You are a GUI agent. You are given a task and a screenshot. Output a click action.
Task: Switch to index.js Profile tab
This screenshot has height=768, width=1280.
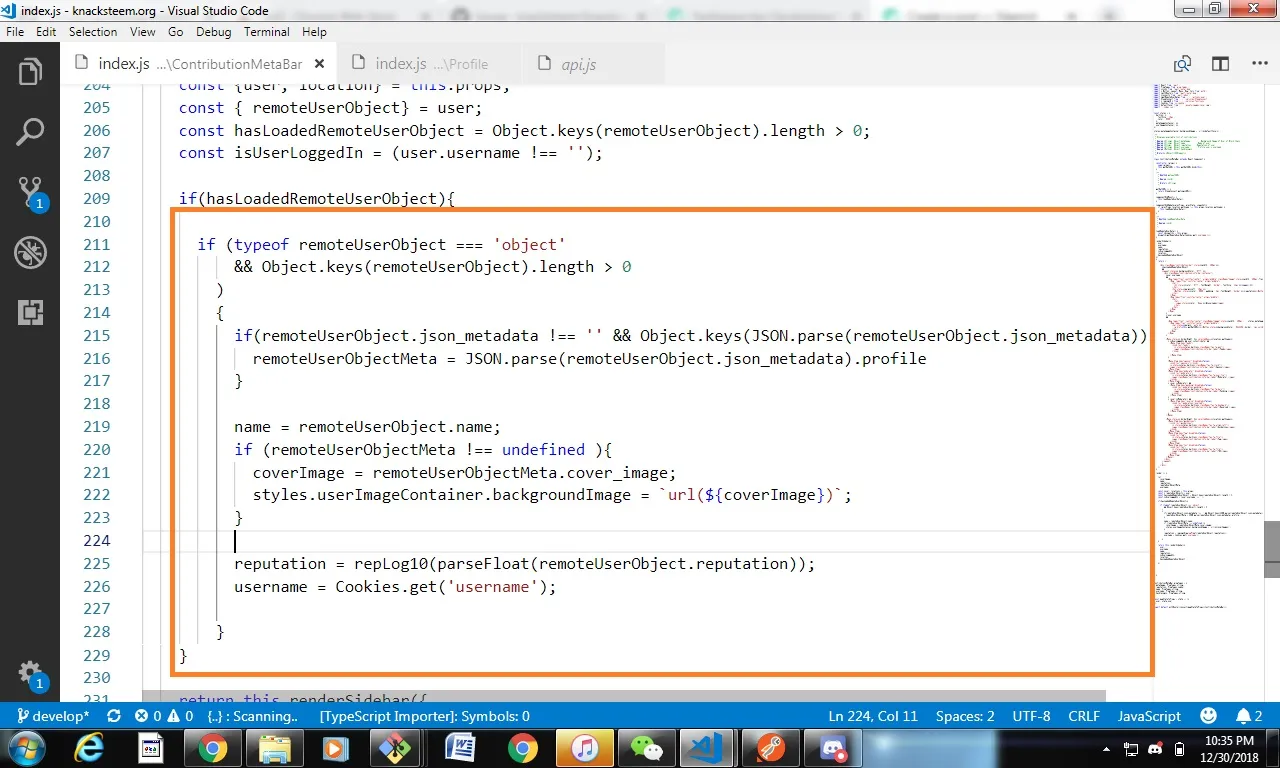click(432, 64)
